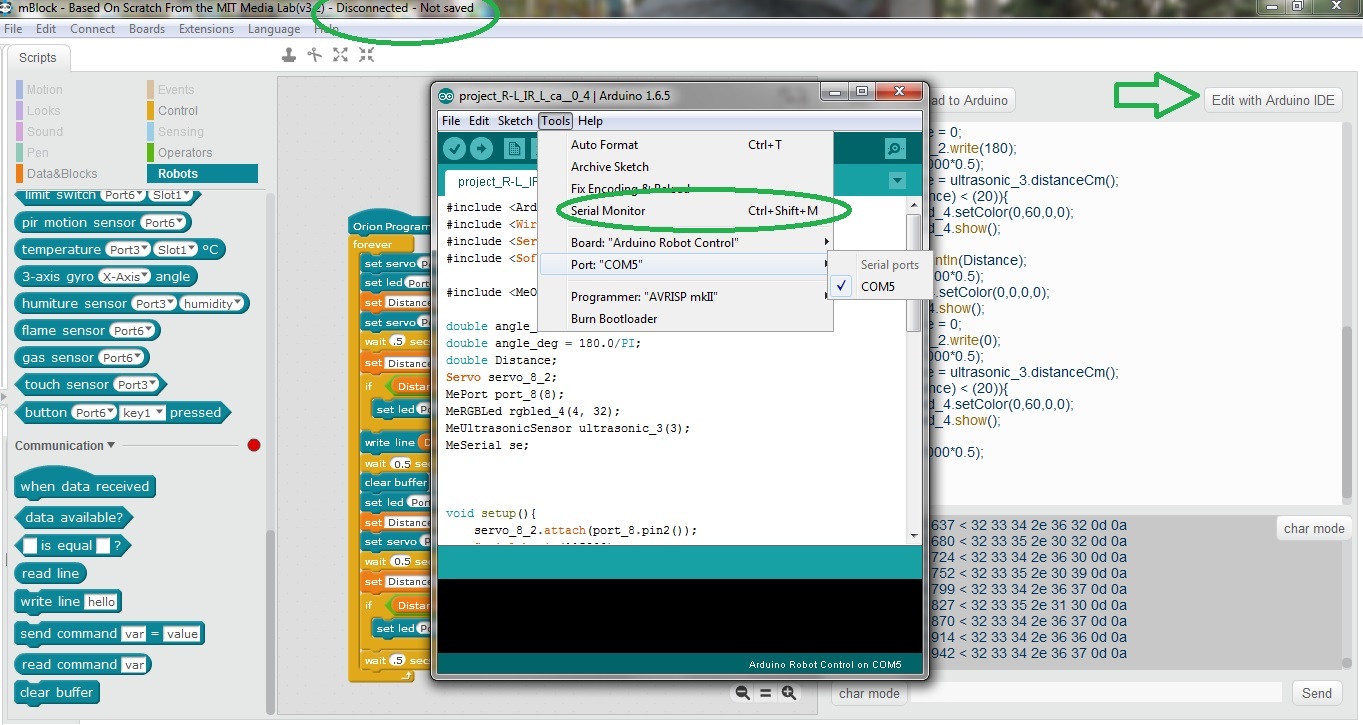Screen dimensions: 1363x725
Task: Open Arduino tab dropdown arrow
Action: [897, 181]
